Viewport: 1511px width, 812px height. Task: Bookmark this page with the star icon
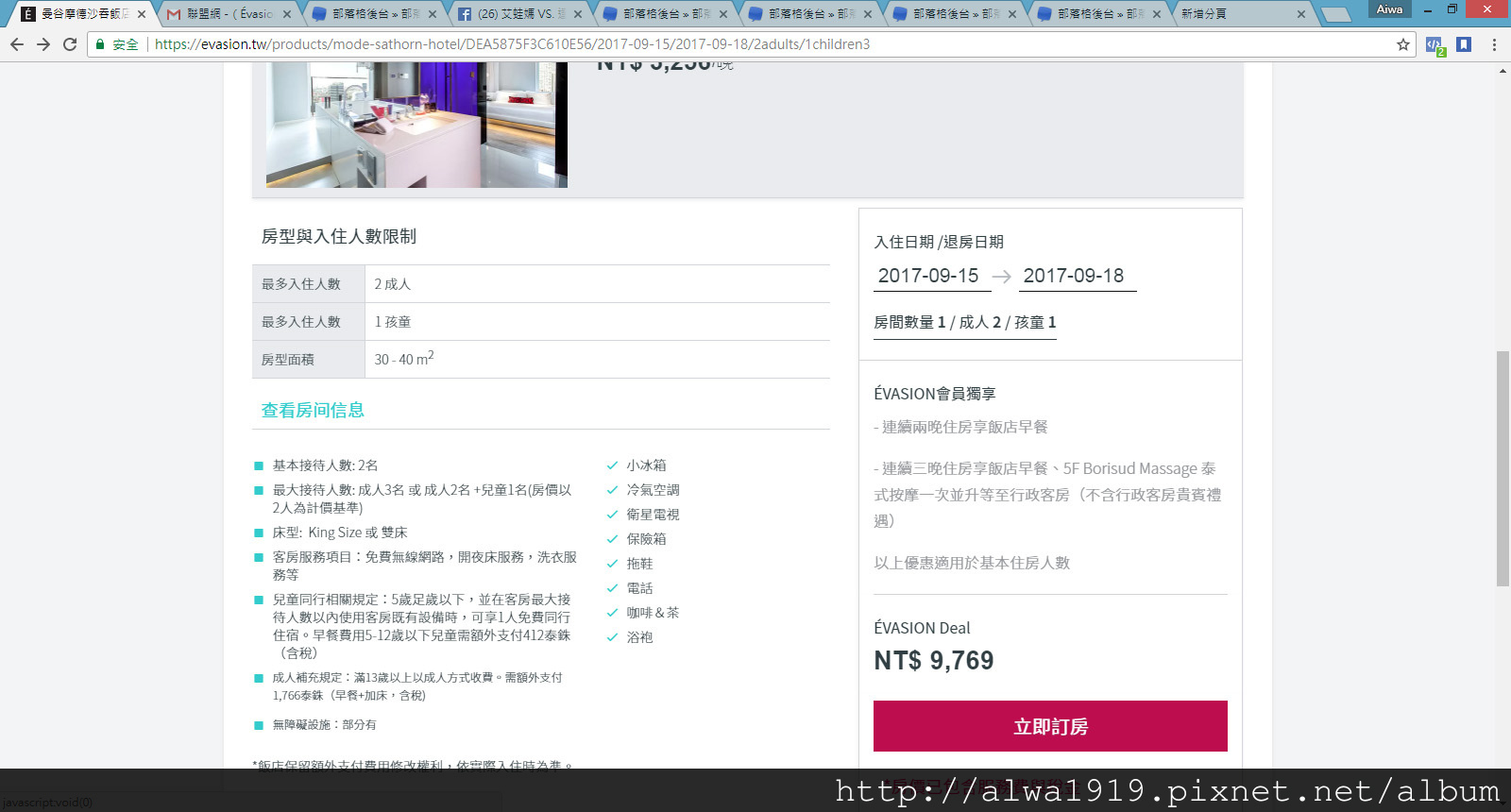pos(1403,44)
